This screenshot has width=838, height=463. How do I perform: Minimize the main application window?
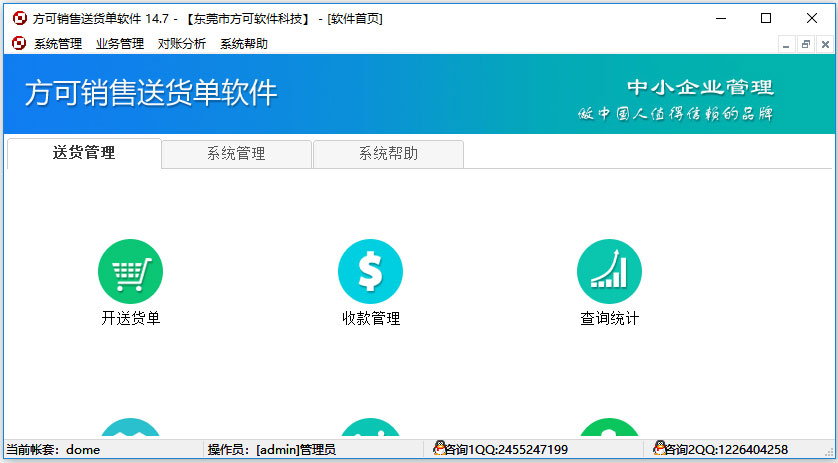(721, 18)
